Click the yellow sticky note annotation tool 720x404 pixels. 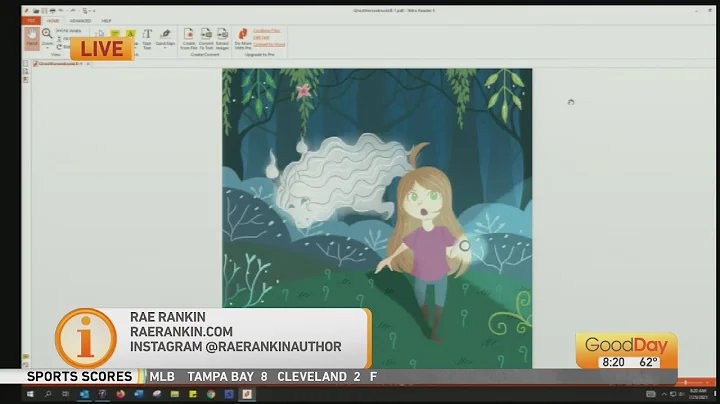pyautogui.click(x=115, y=34)
